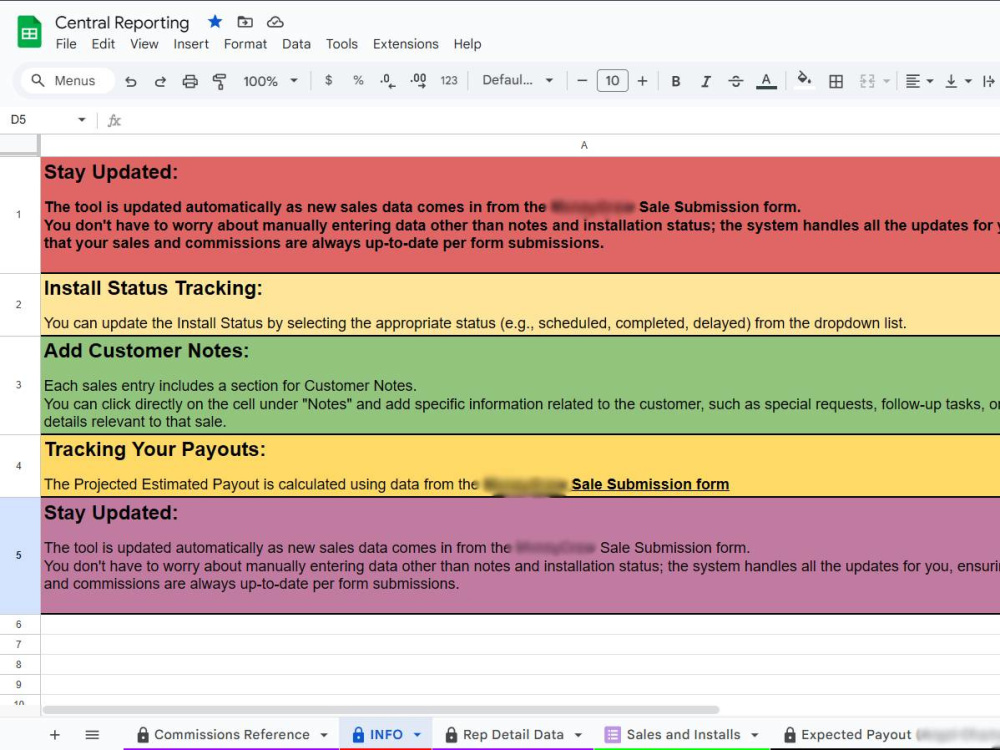Decrease decimal places icon

point(388,81)
